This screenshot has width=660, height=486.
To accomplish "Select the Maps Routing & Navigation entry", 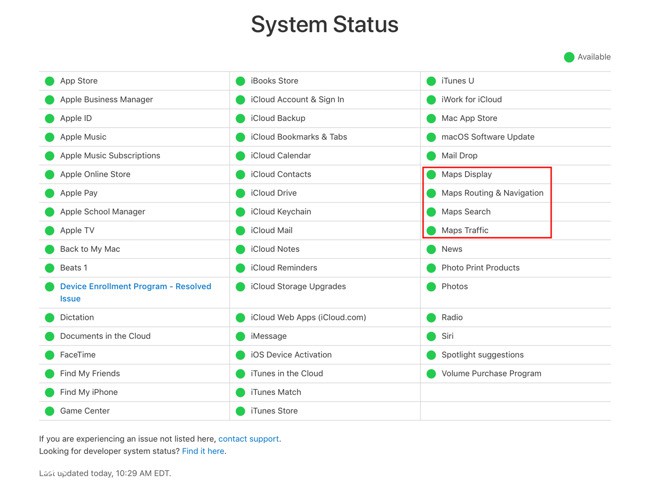I will [492, 193].
